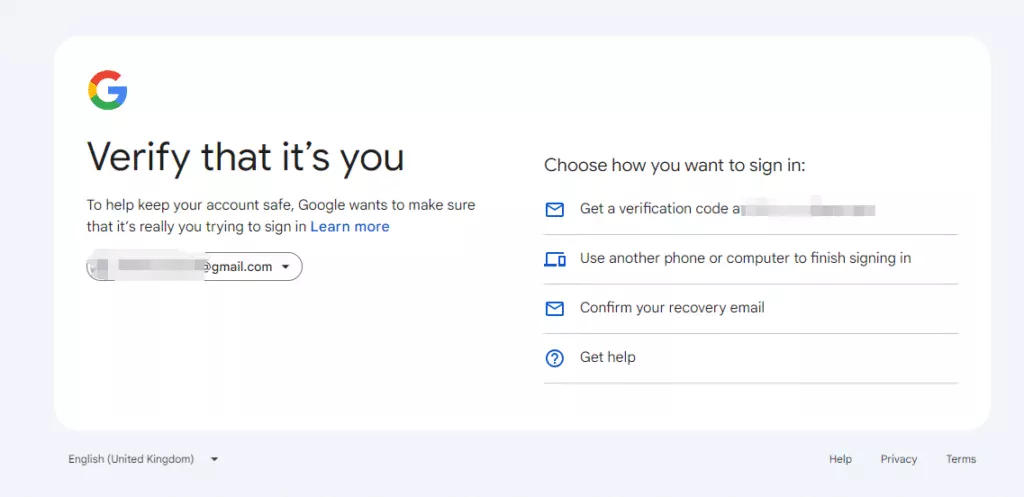Click the account avatar in email chip
This screenshot has width=1024, height=497.
pos(96,266)
